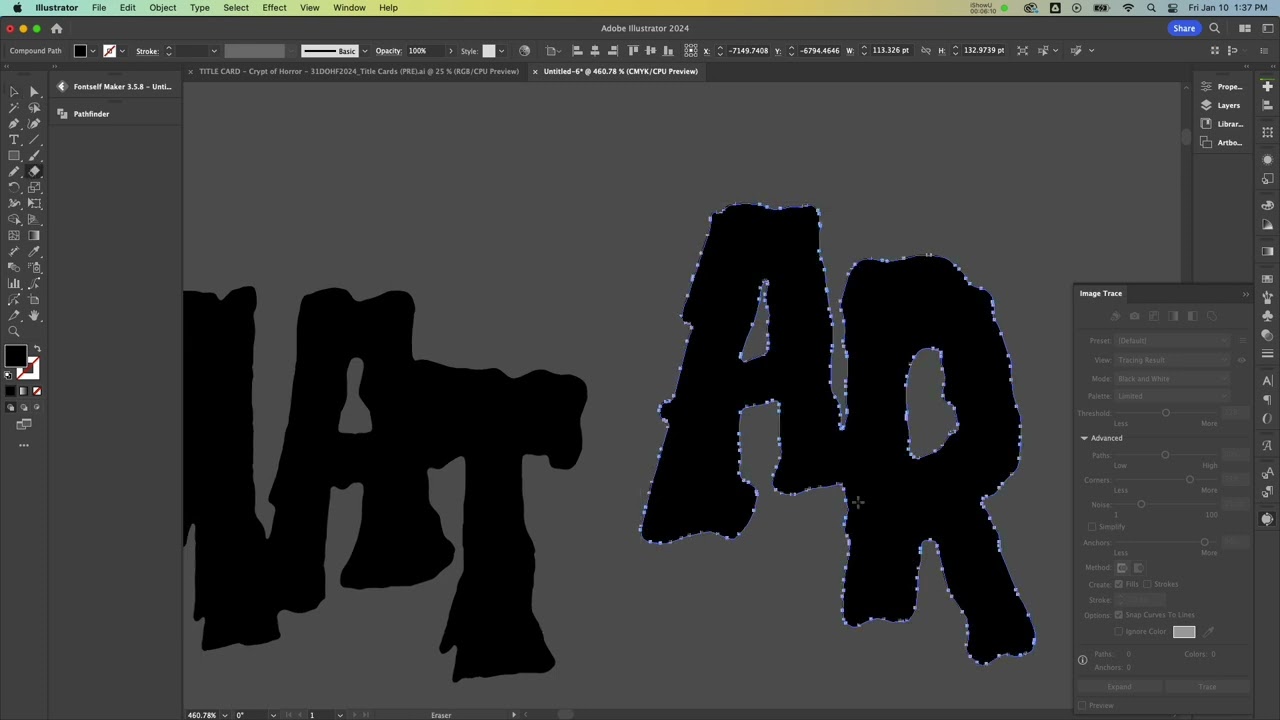Toggle the Strokes checkbox in Image Trace
Screen dimensions: 1280x720
[x=1147, y=584]
